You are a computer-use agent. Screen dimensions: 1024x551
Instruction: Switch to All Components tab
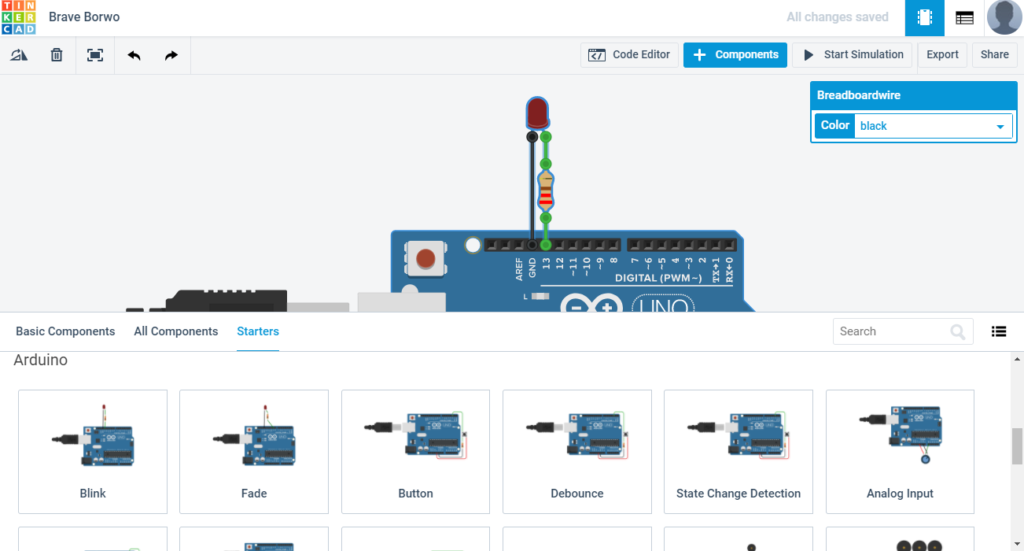(176, 331)
